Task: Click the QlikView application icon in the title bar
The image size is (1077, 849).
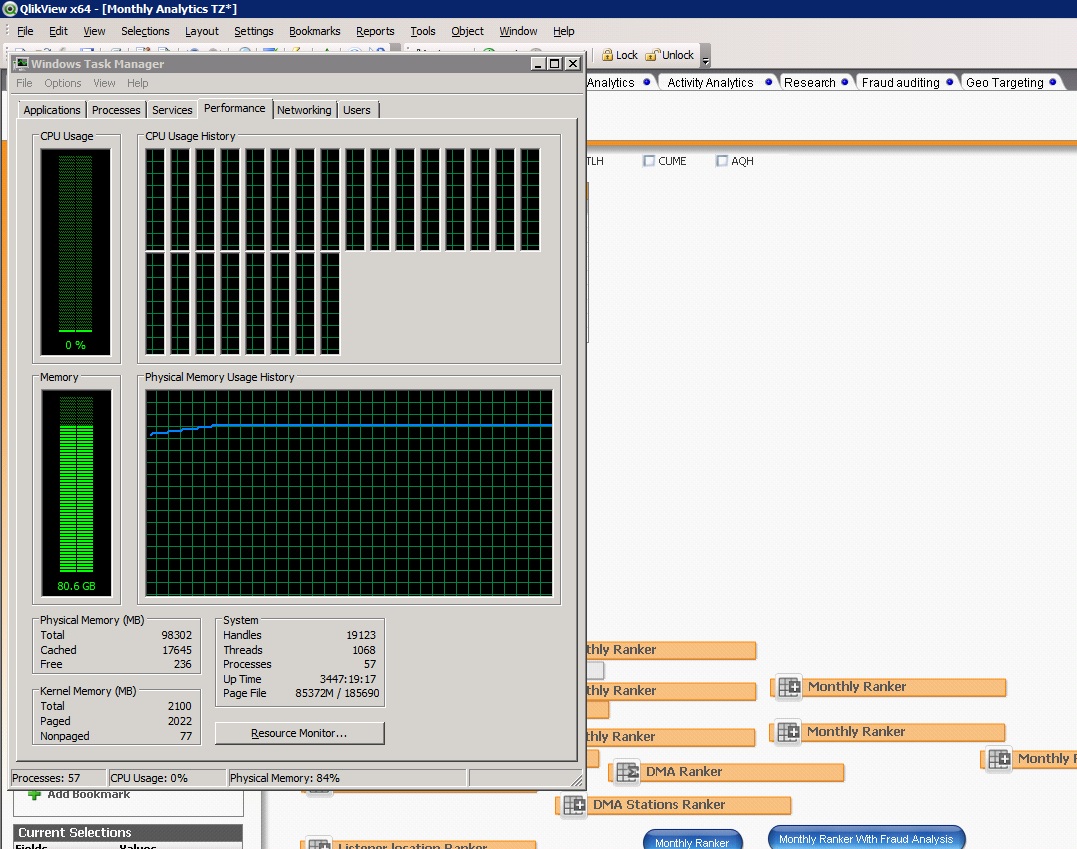Action: coord(10,9)
